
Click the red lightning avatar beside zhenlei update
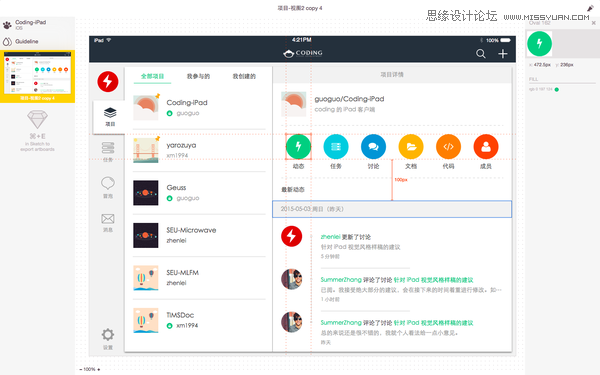tap(292, 236)
